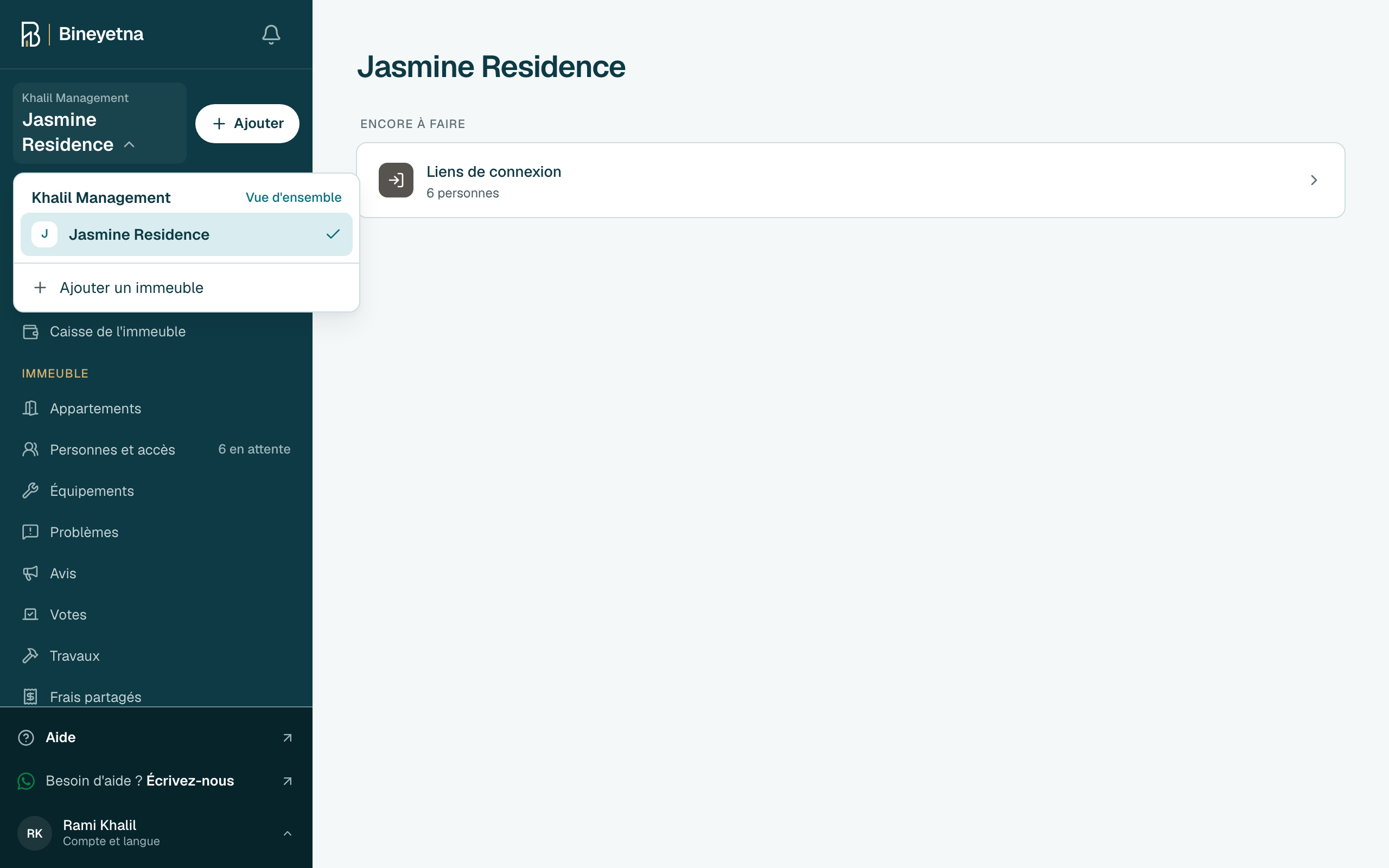Click the Liens de connexion login icon
1389x868 pixels.
click(396, 180)
